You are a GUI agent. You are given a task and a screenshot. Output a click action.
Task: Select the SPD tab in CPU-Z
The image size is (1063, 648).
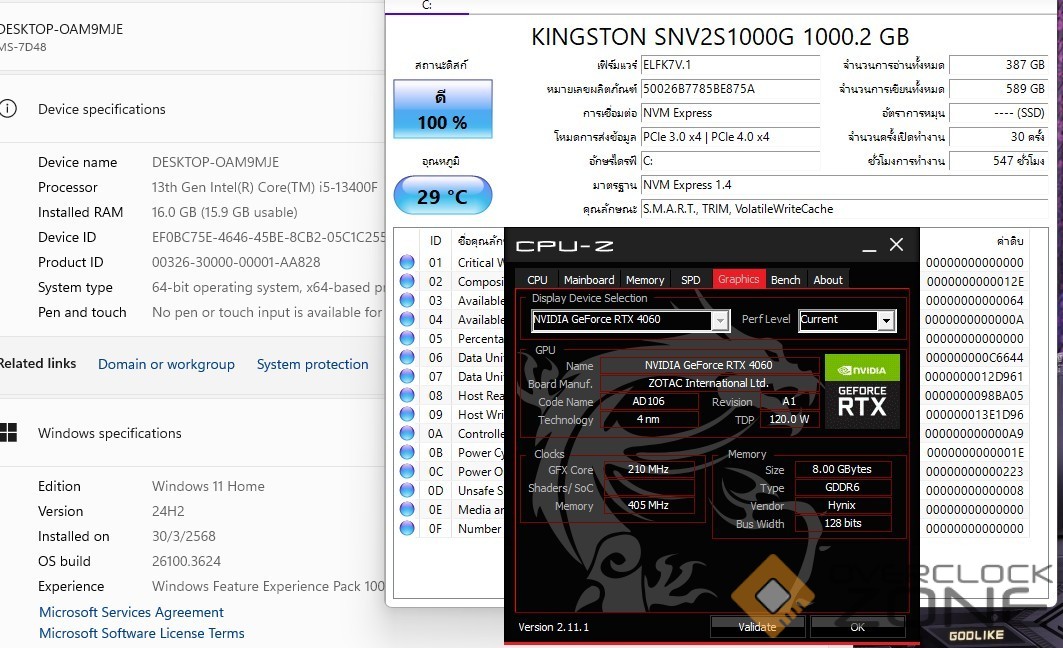coord(690,280)
